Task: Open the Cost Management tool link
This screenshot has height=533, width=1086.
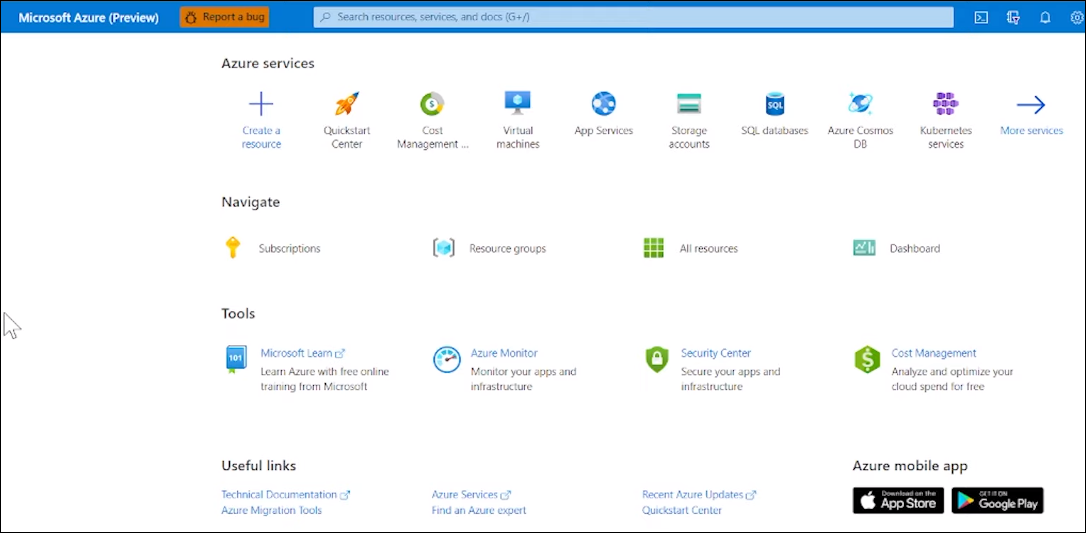Action: click(934, 353)
